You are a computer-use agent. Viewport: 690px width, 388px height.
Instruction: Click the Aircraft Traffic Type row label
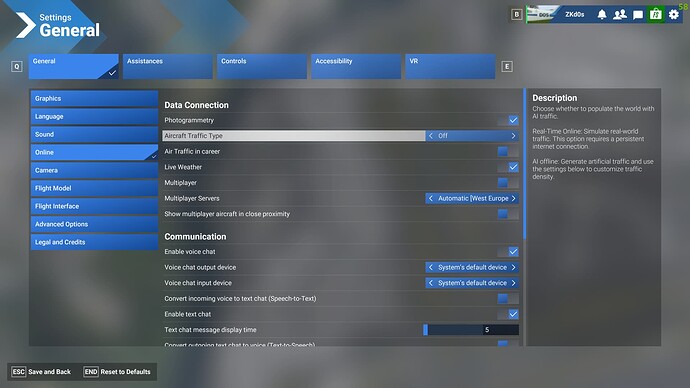point(194,136)
